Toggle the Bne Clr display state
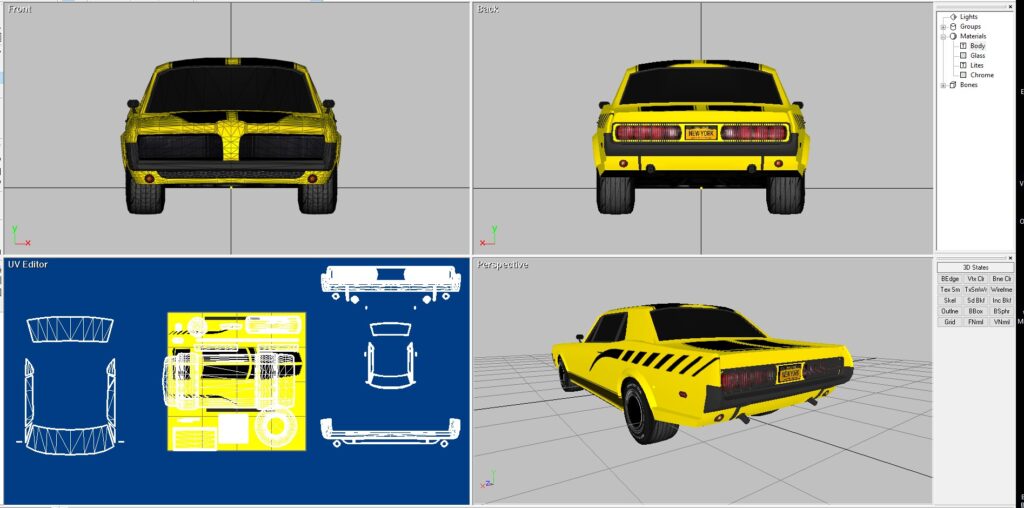Screen dimensions: 1024x508 click(1001, 279)
